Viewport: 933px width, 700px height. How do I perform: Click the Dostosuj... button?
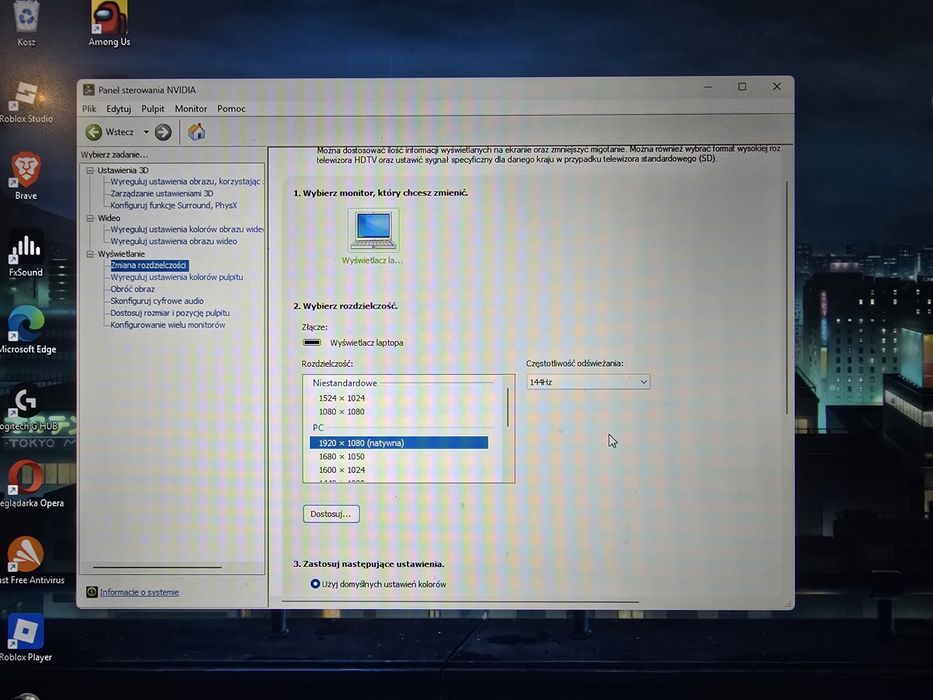331,514
